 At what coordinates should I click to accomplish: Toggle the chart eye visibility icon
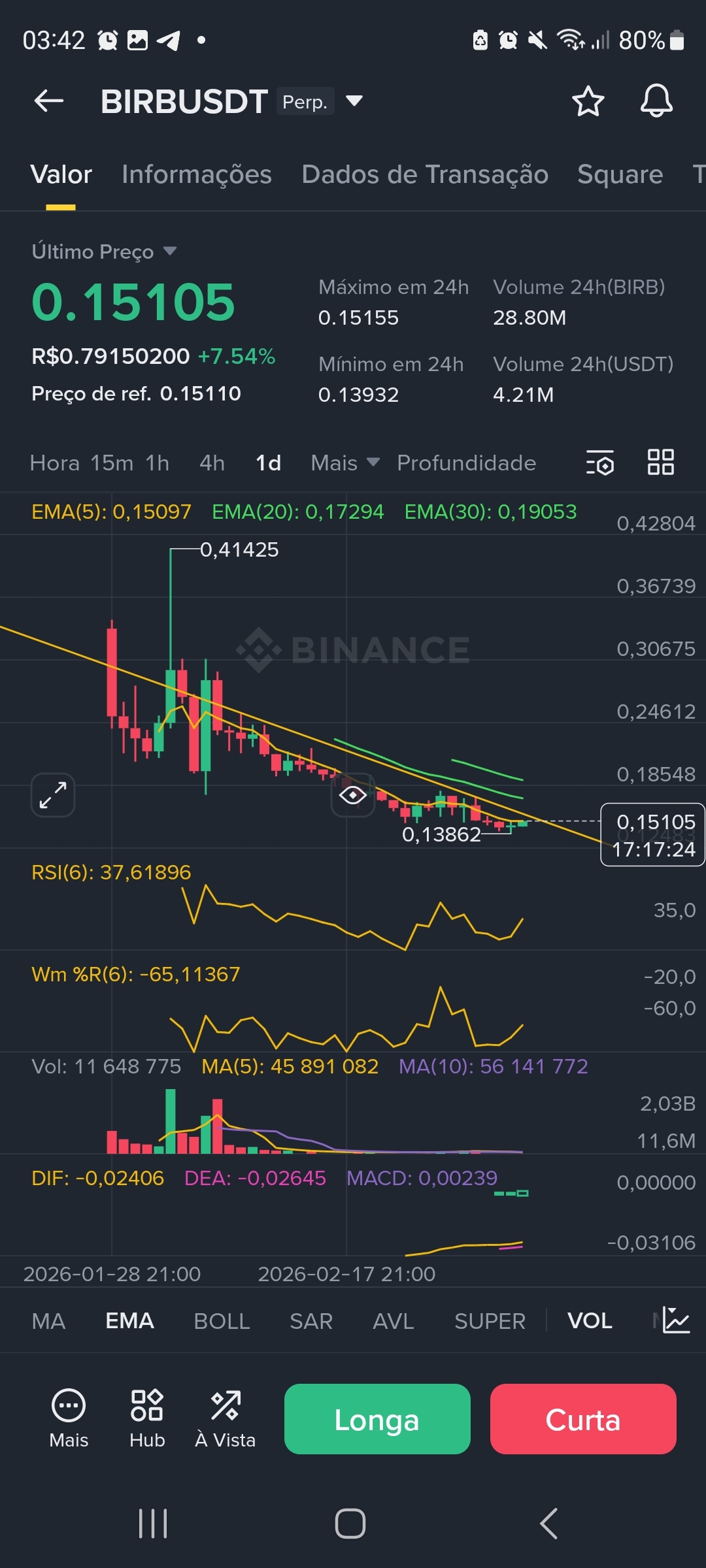(x=353, y=795)
